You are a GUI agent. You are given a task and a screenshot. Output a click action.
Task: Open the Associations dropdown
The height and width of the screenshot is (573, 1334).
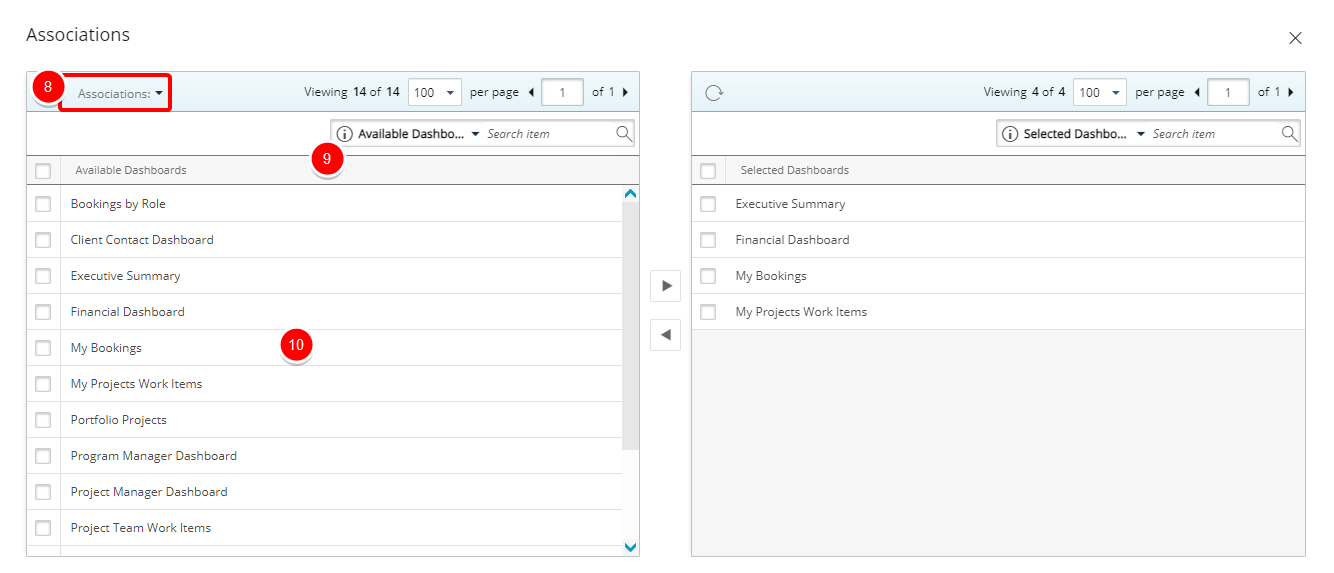115,93
